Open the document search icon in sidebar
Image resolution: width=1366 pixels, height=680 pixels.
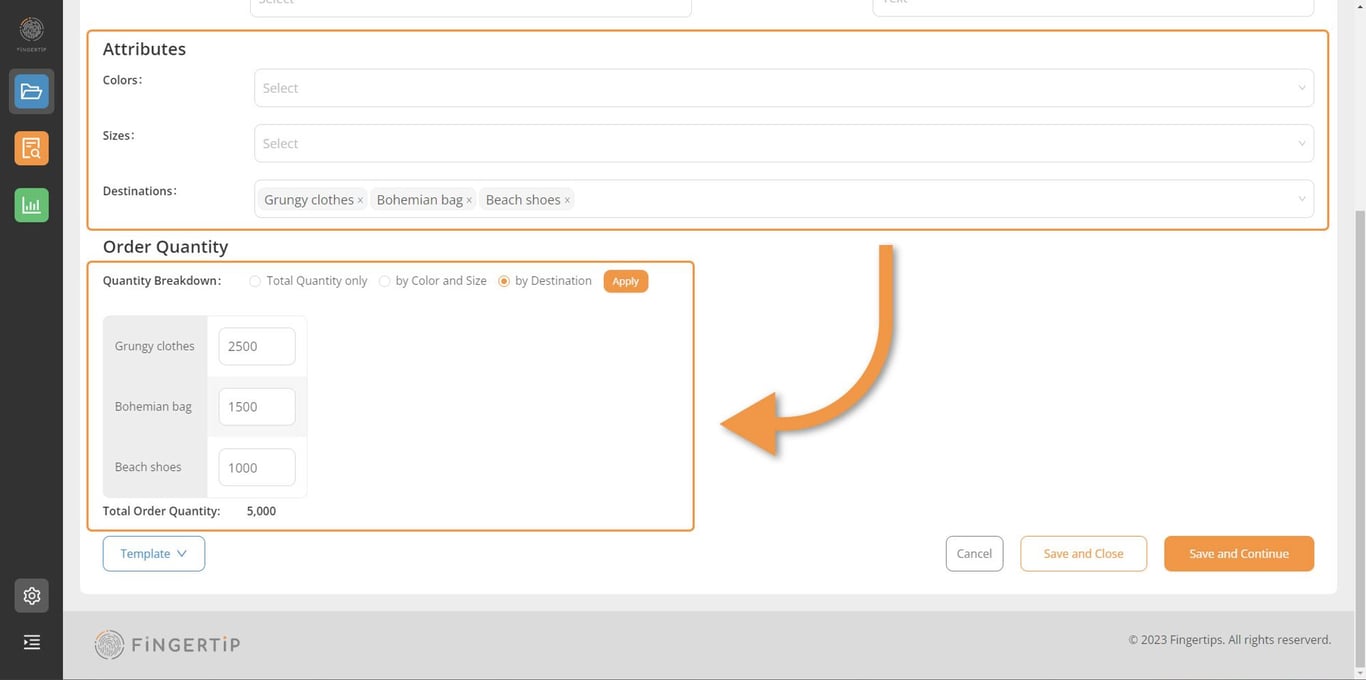point(31,149)
